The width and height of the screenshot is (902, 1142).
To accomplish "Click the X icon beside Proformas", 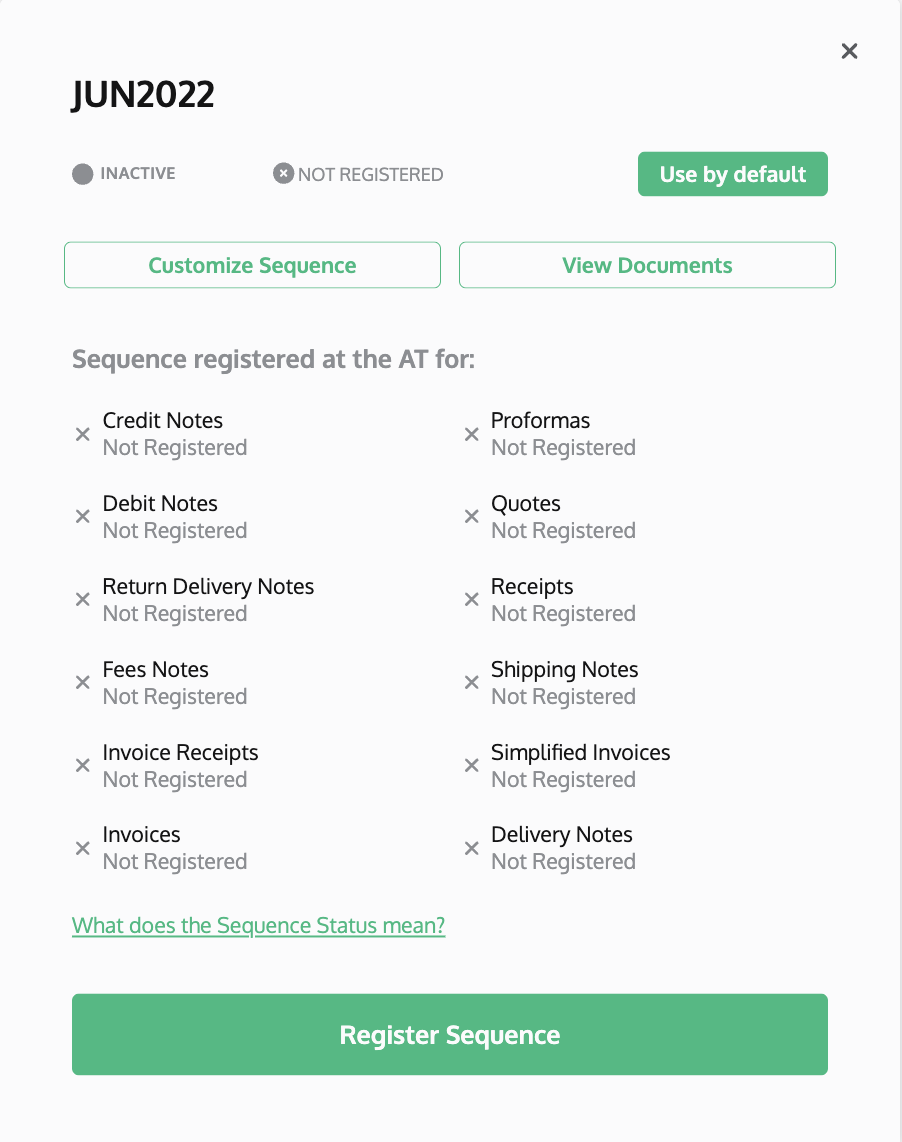I will pos(472,434).
